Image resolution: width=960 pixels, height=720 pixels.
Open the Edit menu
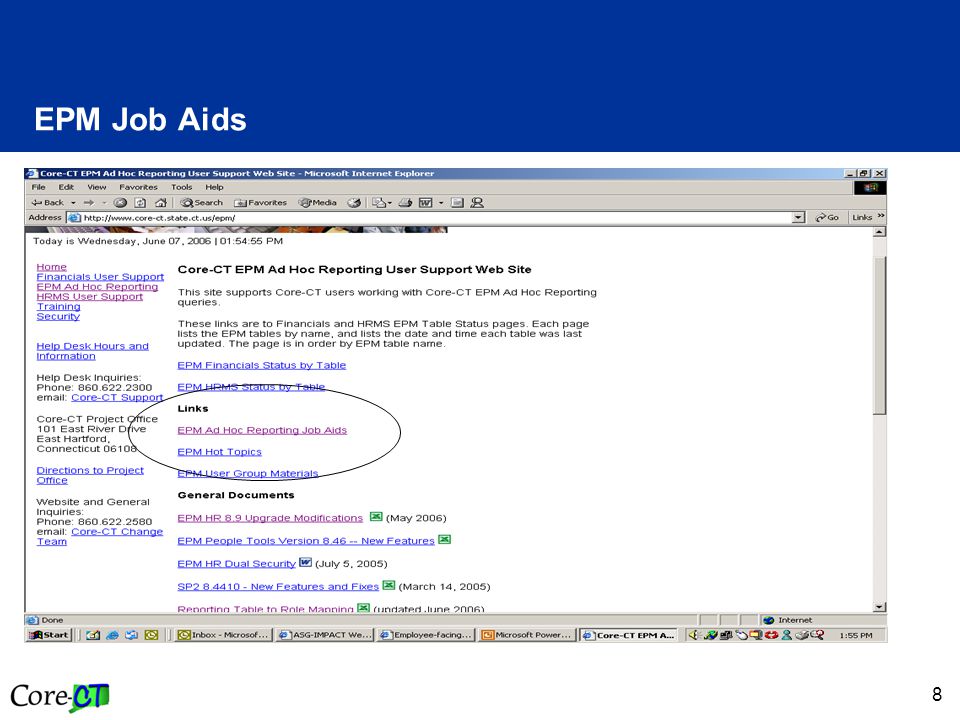point(66,187)
